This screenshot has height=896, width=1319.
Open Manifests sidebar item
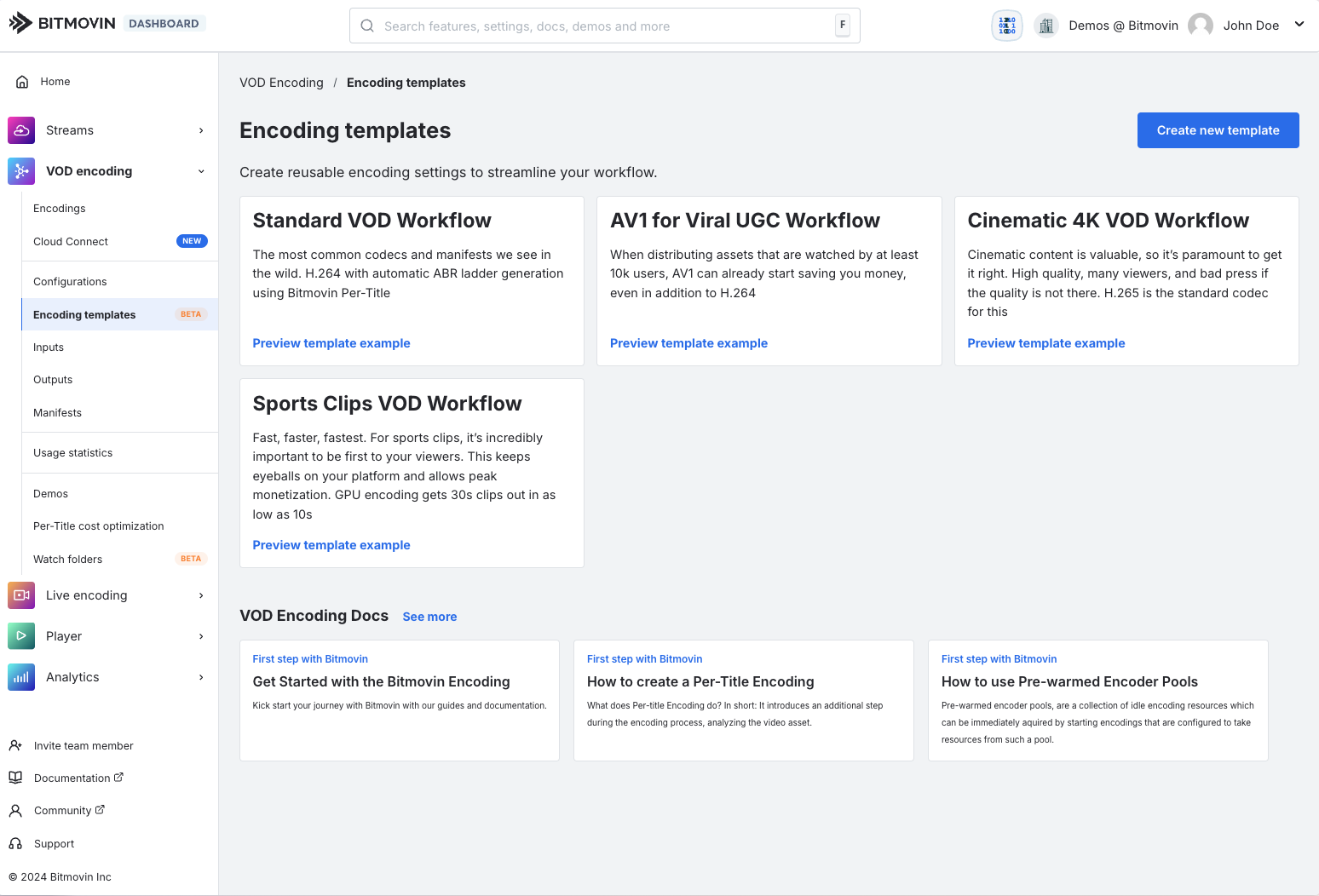[x=119, y=413]
